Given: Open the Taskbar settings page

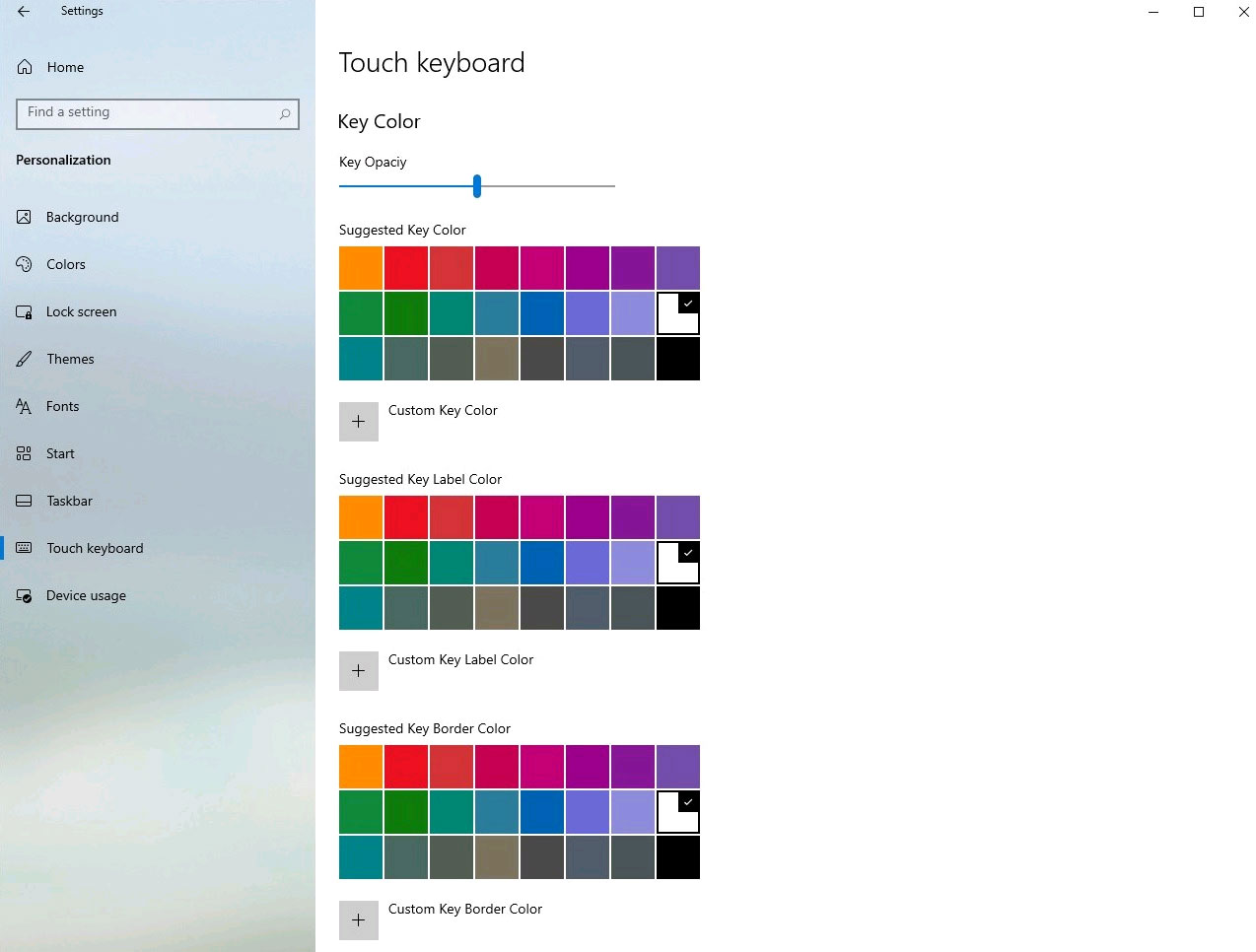Looking at the screenshot, I should click(x=69, y=501).
